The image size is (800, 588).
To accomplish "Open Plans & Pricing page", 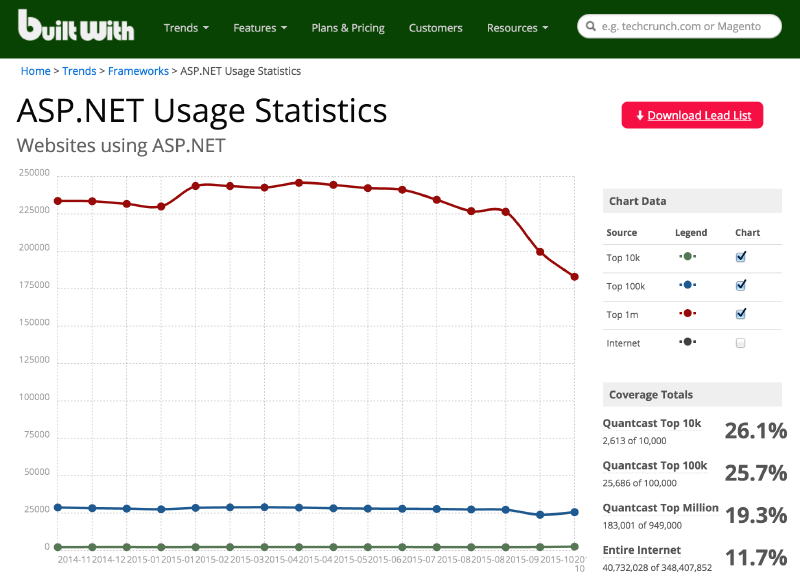I will (348, 28).
